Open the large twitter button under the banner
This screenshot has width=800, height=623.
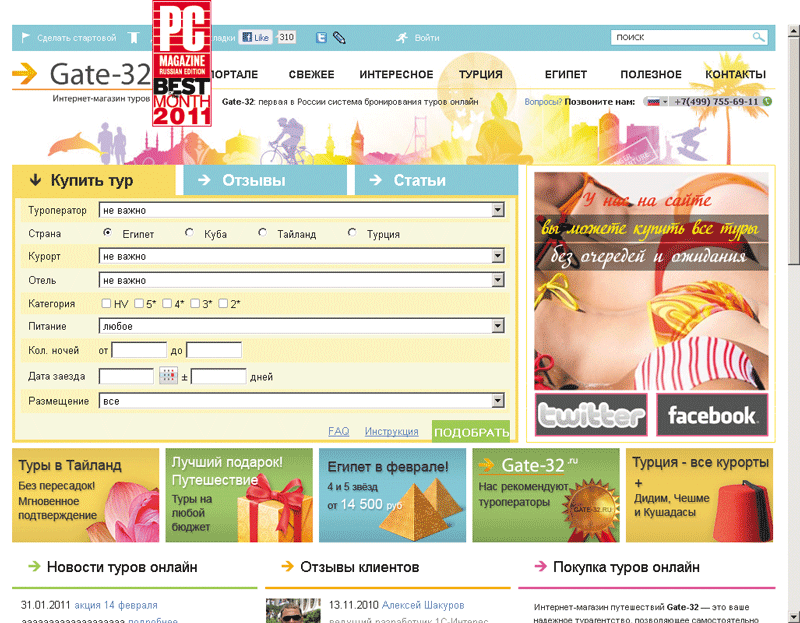[591, 415]
